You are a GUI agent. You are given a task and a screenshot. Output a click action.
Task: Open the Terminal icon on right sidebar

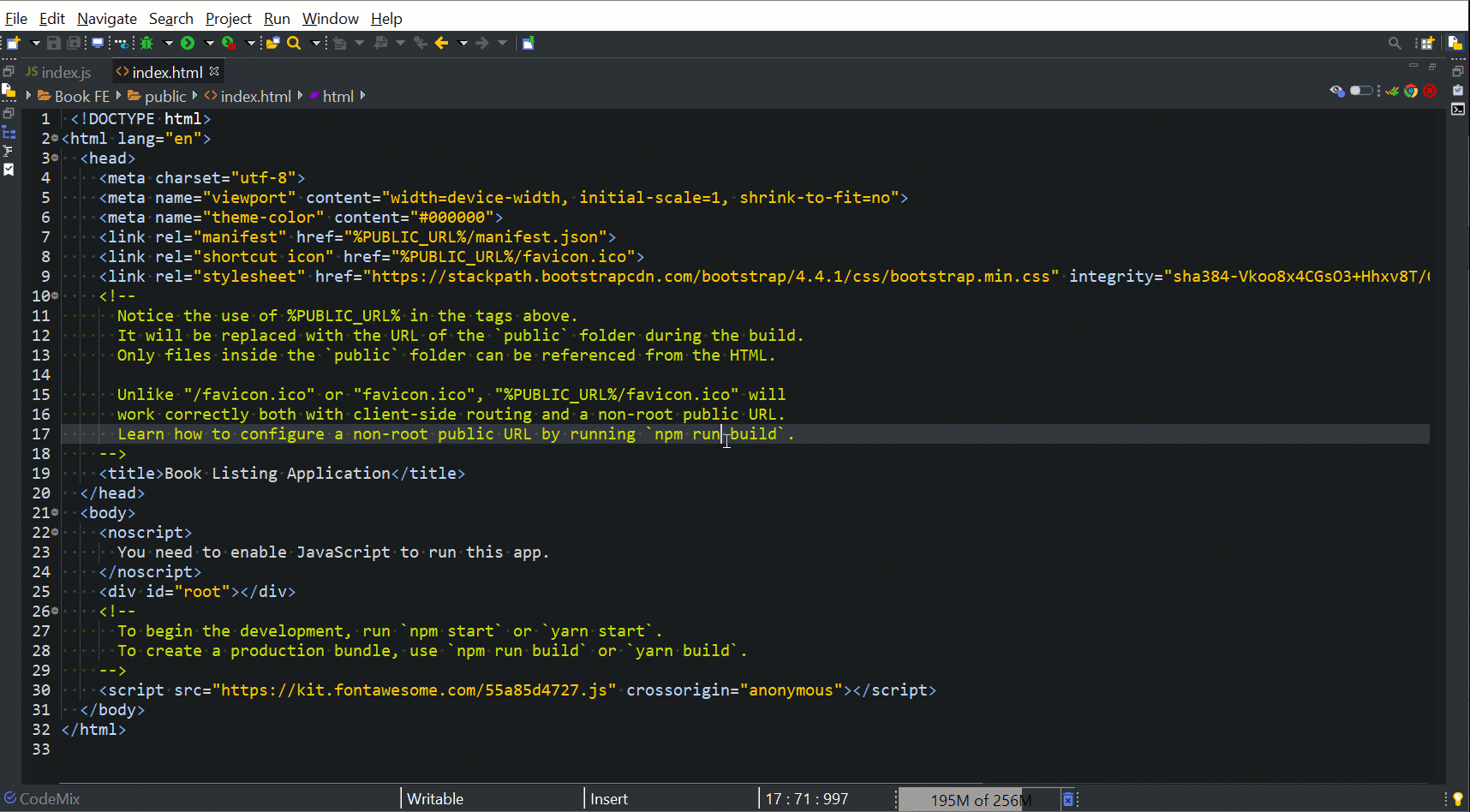[x=1458, y=109]
